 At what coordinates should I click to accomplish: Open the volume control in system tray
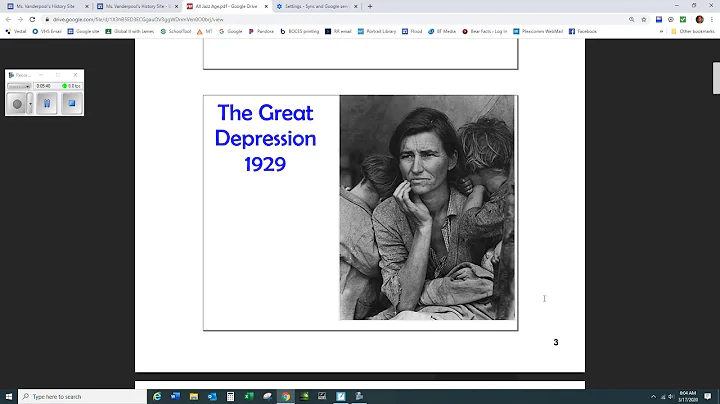[x=671, y=397]
